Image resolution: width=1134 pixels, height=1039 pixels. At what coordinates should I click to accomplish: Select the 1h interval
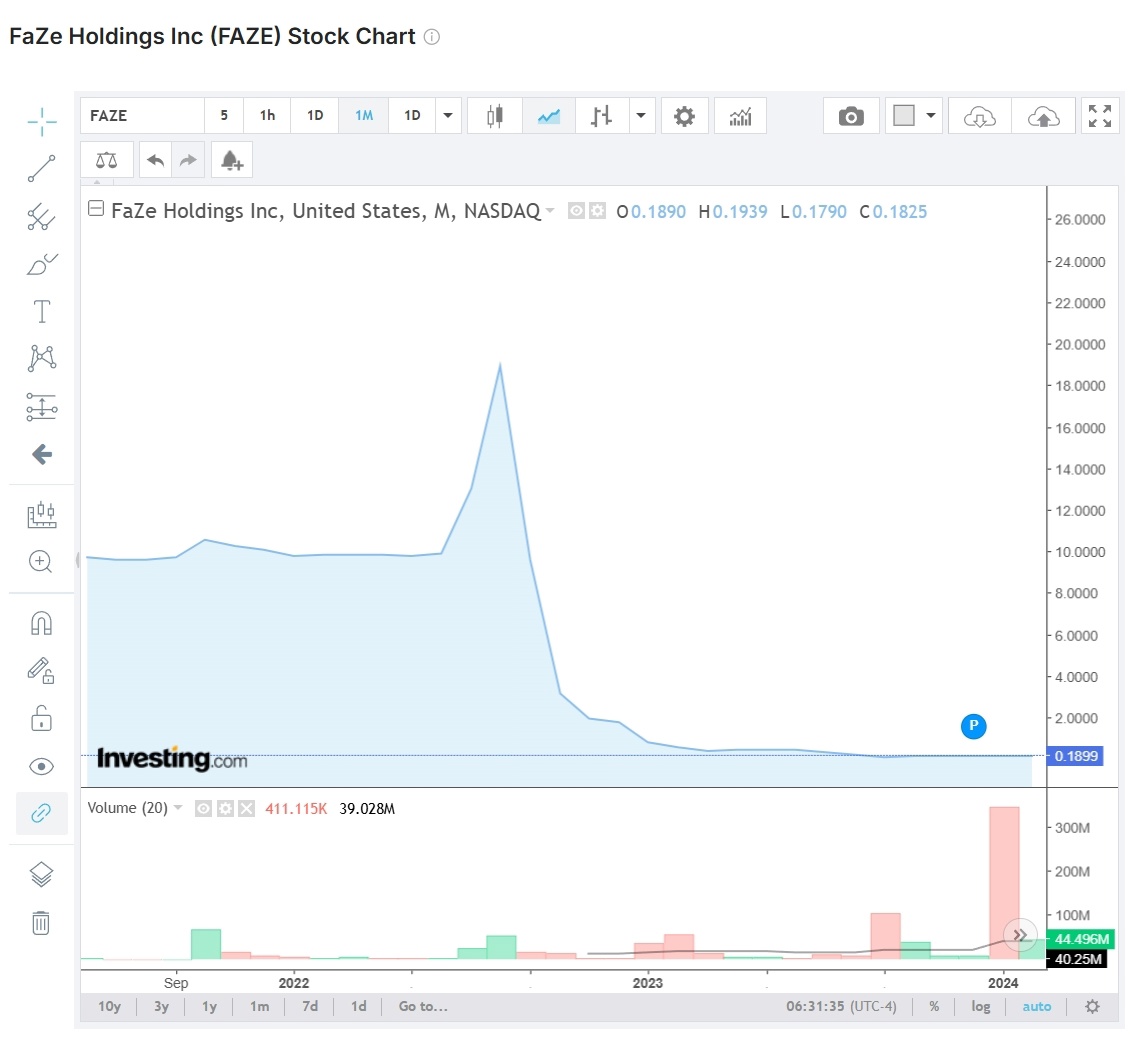tap(268, 116)
